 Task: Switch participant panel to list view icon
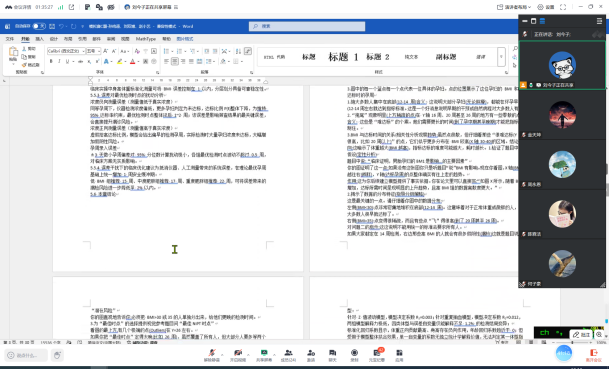[542, 21]
